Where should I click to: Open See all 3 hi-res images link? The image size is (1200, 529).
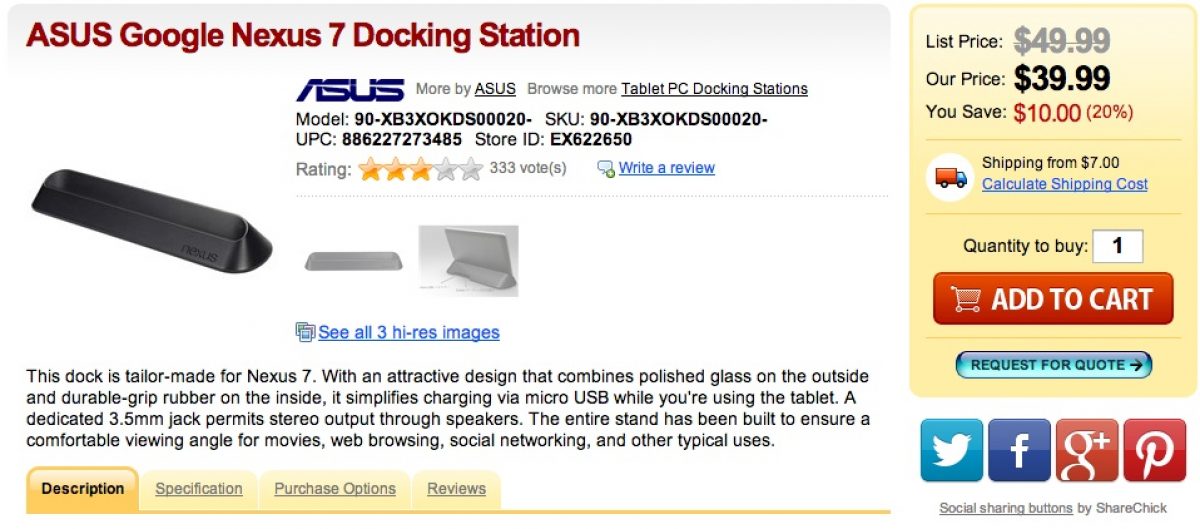(409, 332)
